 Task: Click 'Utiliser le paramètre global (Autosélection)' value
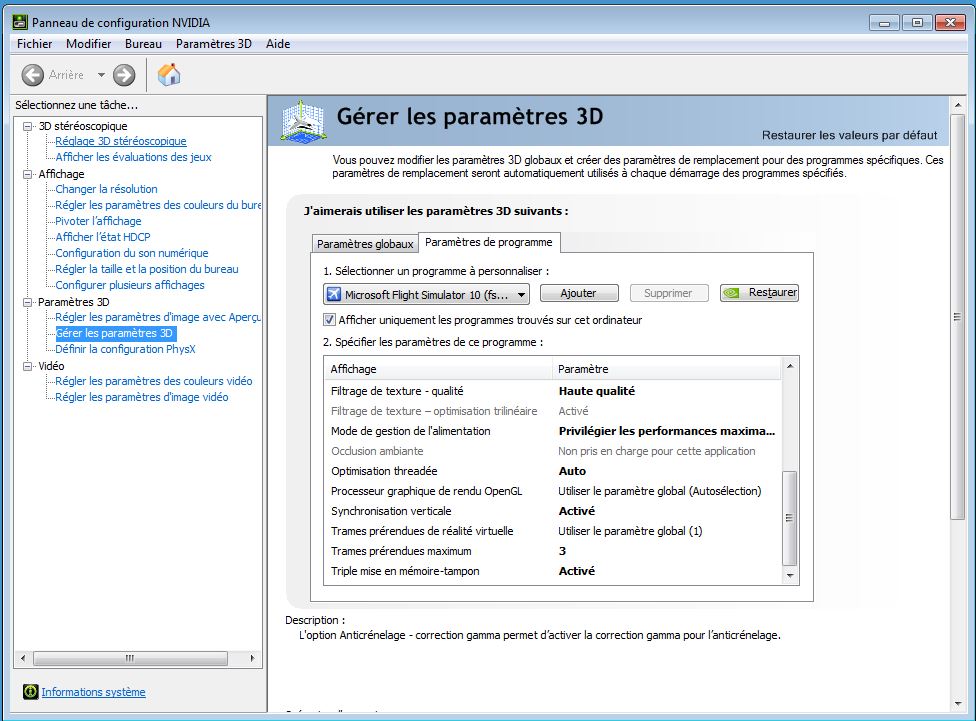[660, 491]
